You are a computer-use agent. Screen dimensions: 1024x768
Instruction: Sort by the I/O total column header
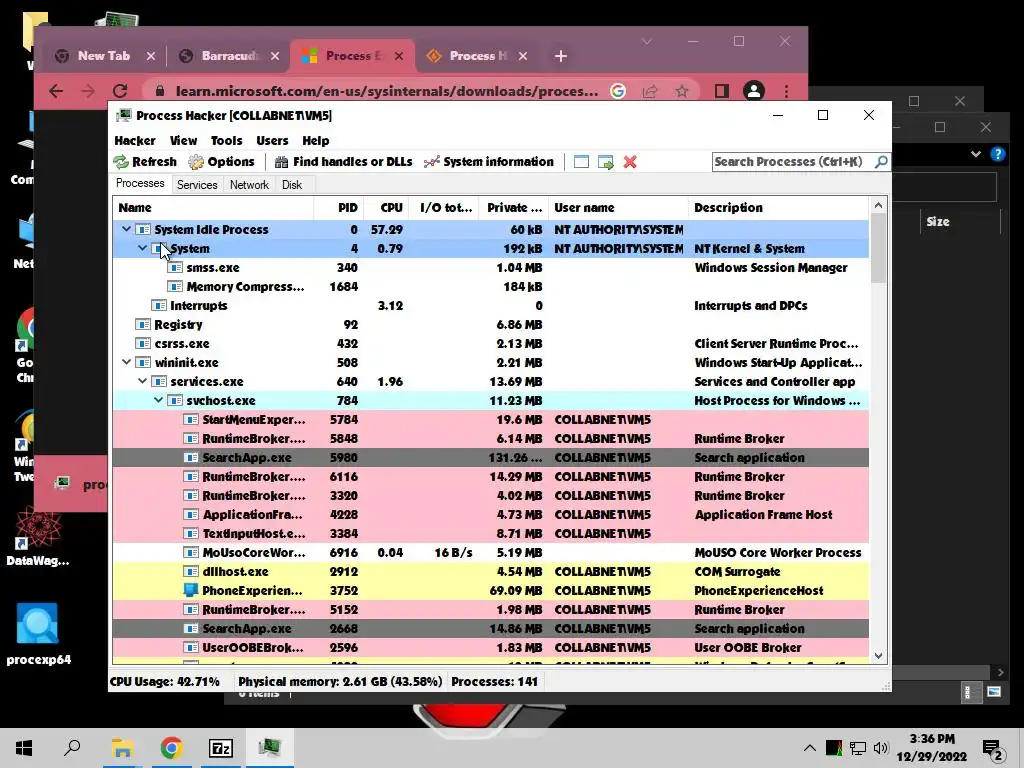coord(444,208)
